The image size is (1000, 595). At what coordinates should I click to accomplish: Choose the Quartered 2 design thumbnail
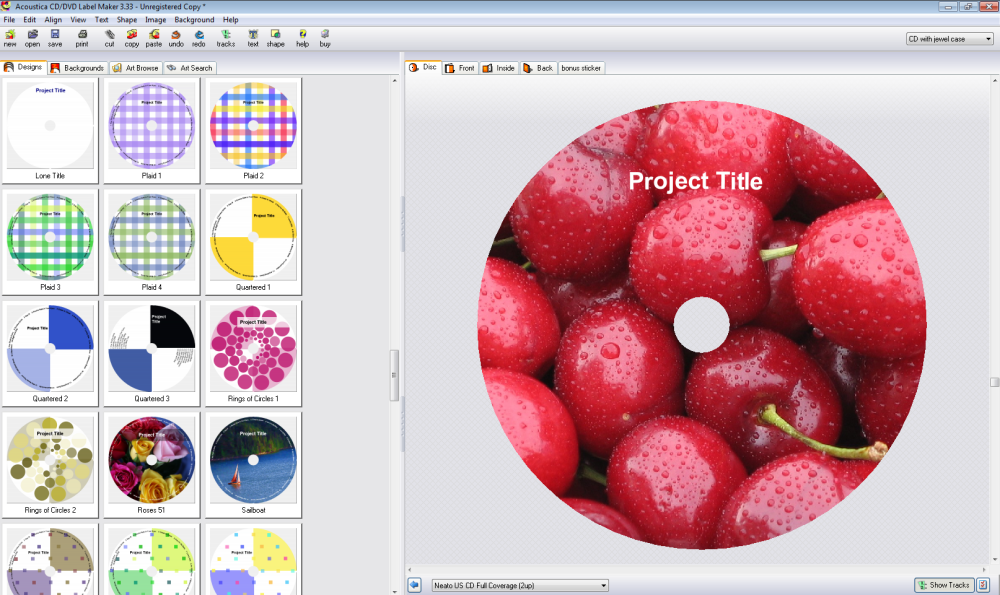pyautogui.click(x=50, y=354)
